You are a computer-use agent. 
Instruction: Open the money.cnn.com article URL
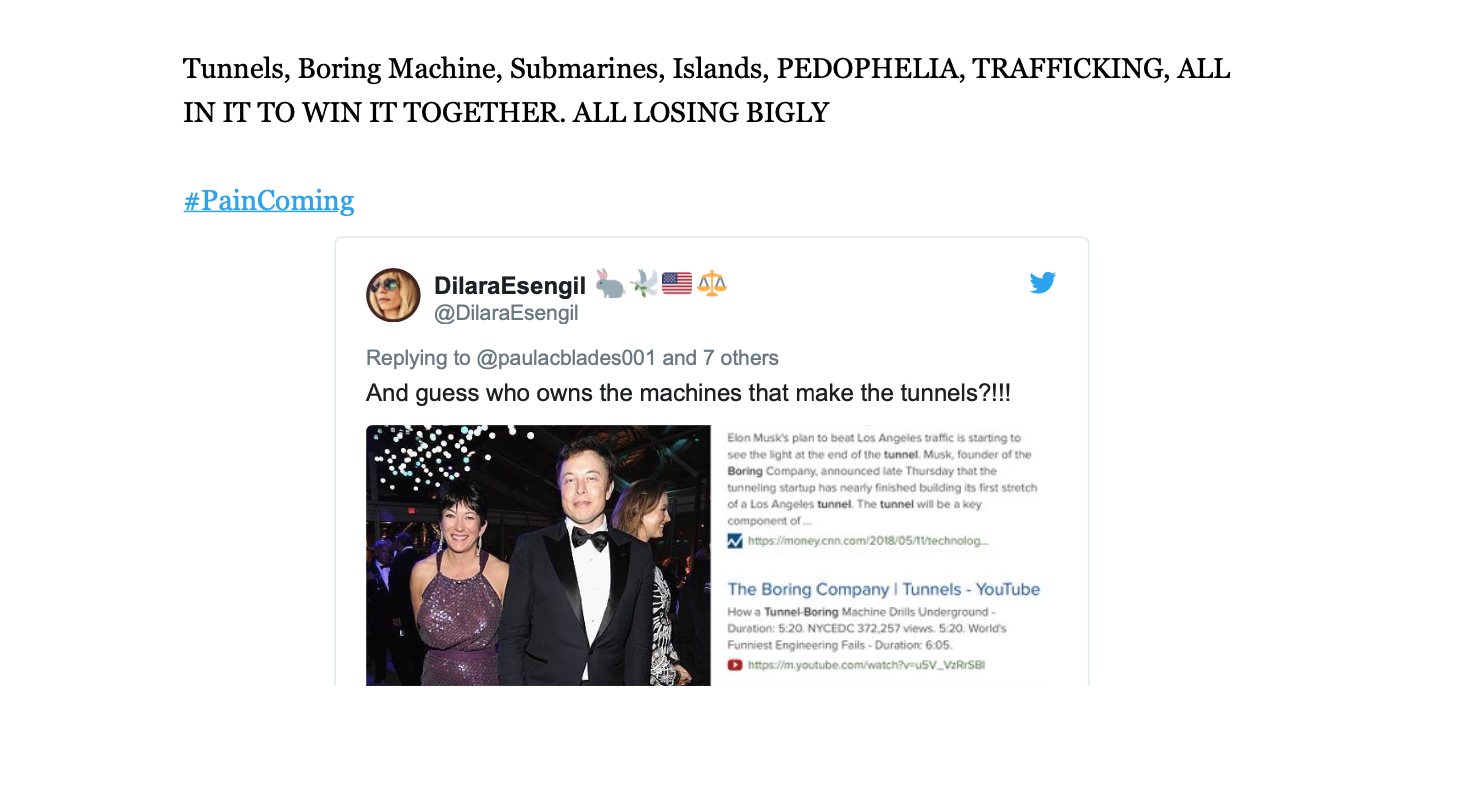click(868, 541)
